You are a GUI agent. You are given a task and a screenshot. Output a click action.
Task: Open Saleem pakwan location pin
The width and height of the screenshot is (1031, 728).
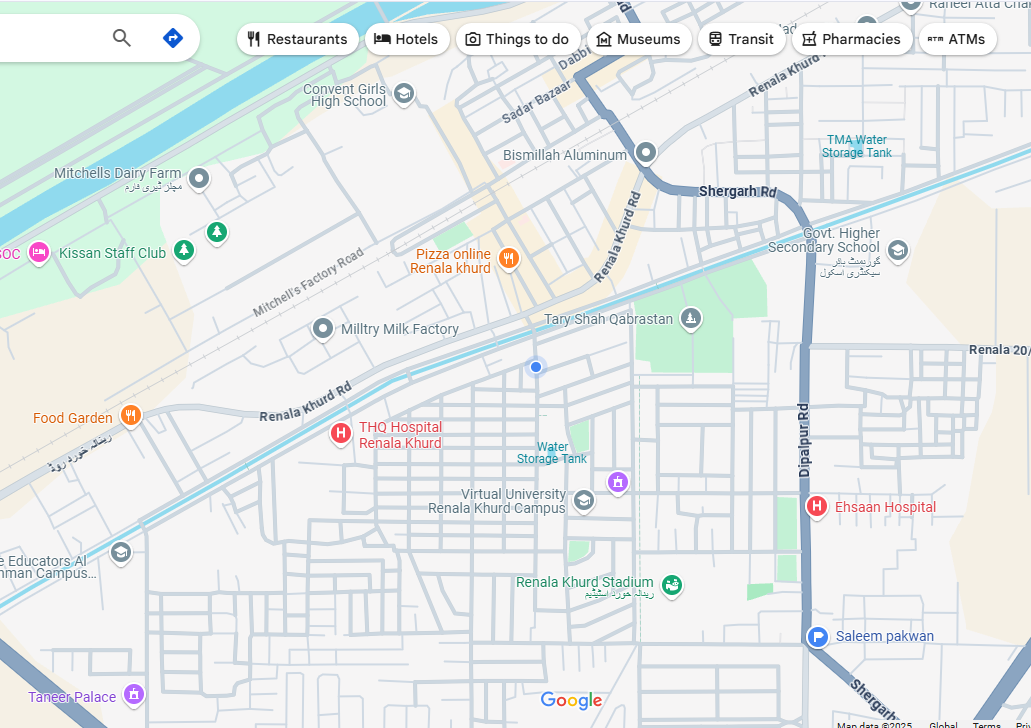tap(818, 637)
